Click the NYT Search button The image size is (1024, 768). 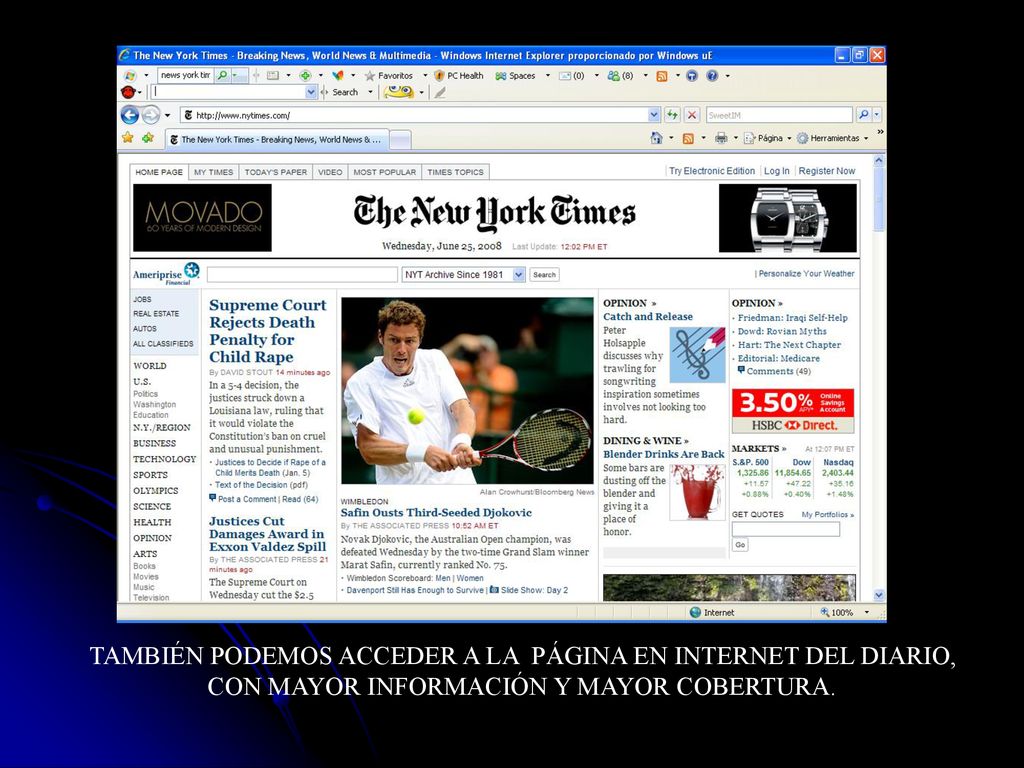[544, 275]
